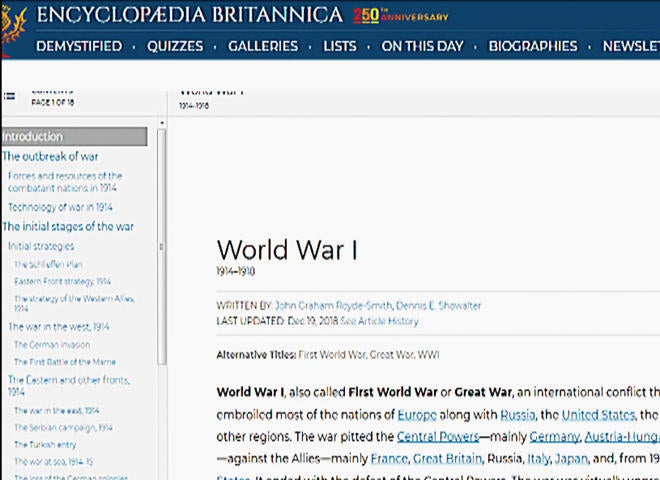Open Eastern Front strategy, 1914 entry
Viewport: 660px width, 480px height.
[x=62, y=281]
